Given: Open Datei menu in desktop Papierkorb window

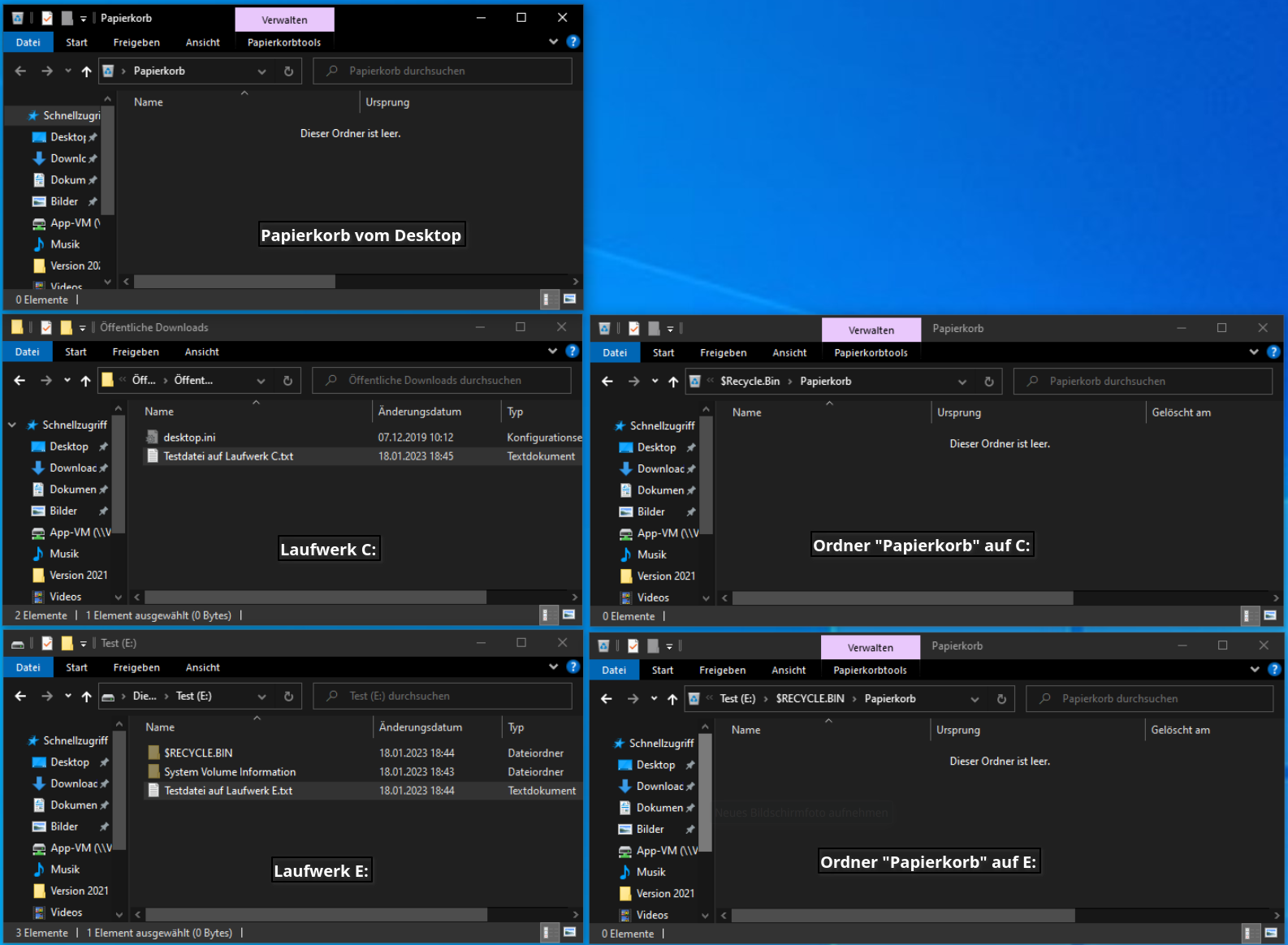Looking at the screenshot, I should pos(28,42).
